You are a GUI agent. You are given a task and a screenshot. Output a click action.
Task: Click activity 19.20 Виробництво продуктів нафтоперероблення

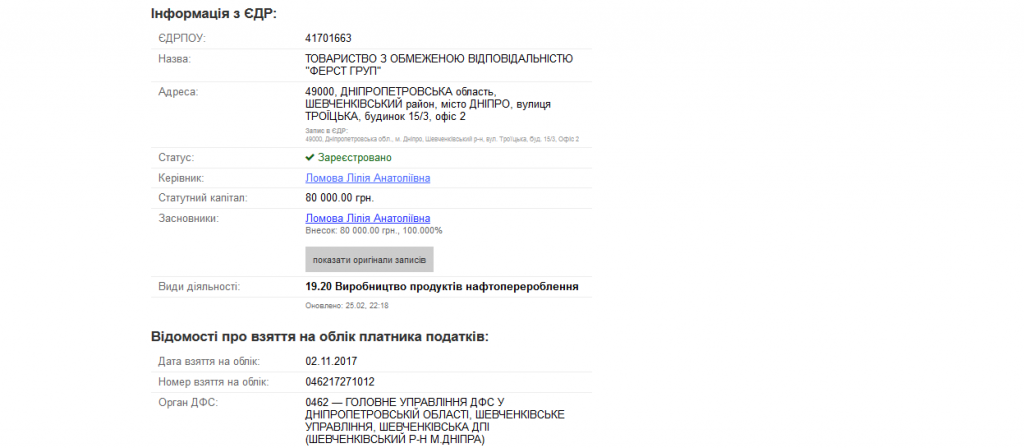[x=441, y=287]
